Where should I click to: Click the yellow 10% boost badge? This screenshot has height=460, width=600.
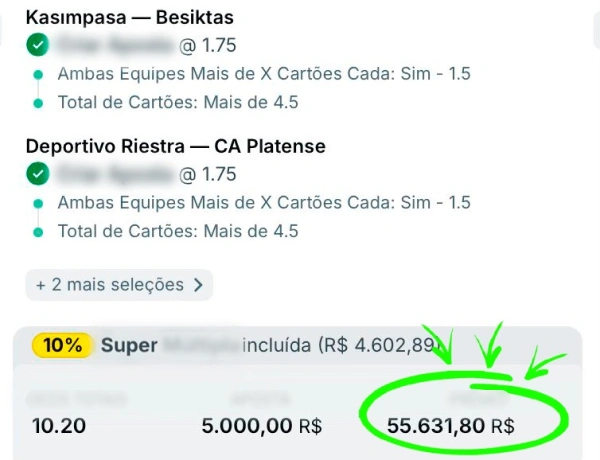click(62, 346)
